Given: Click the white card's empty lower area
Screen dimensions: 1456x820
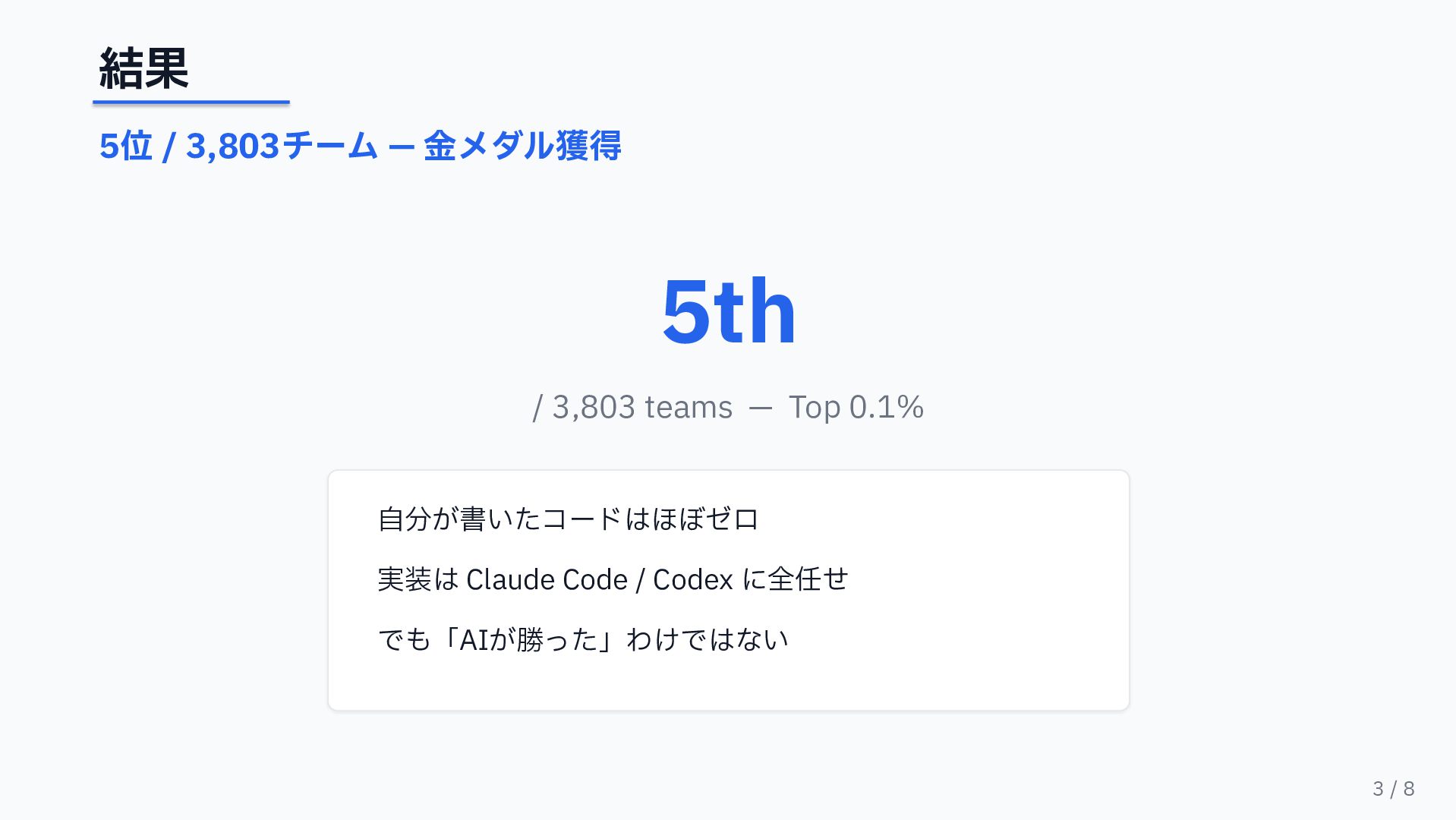Looking at the screenshot, I should [729, 685].
